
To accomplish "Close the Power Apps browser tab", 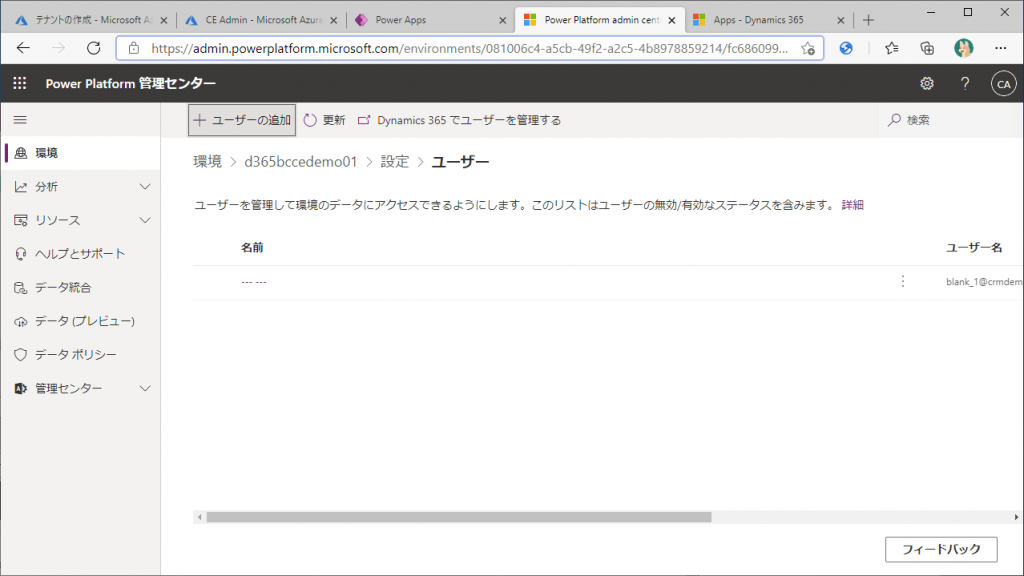I will click(502, 20).
